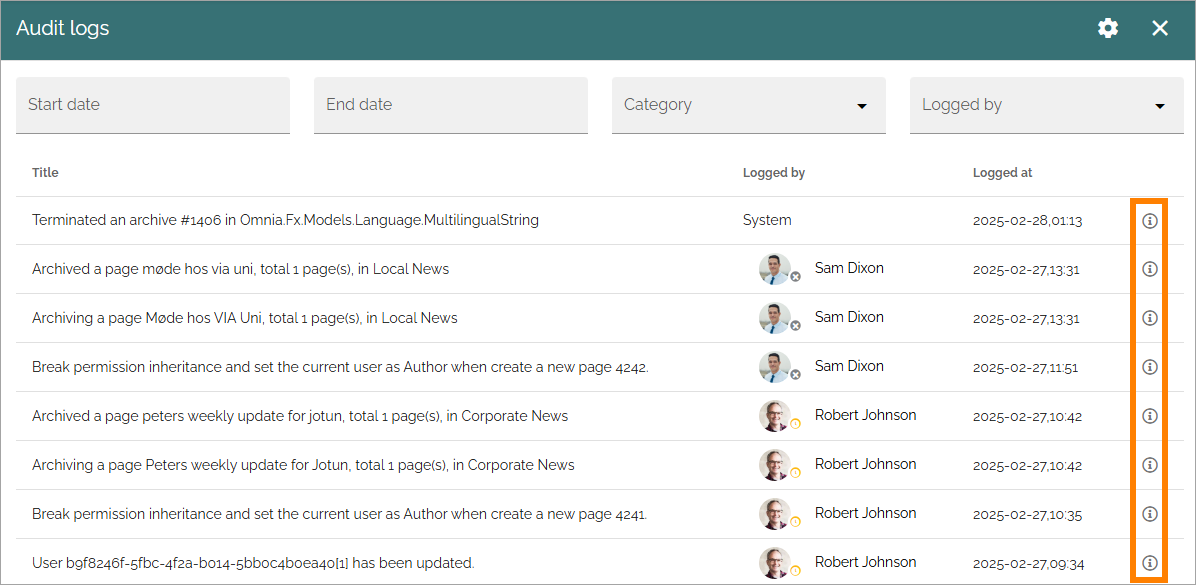Screen dimensions: 1196x585
Task: Close the Audit logs panel
Action: click(1159, 29)
